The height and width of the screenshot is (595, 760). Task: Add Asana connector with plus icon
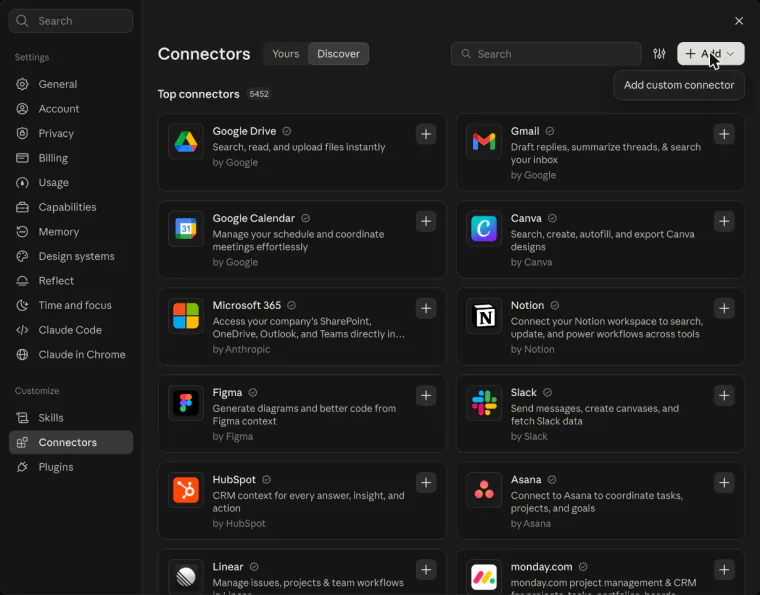pos(724,483)
